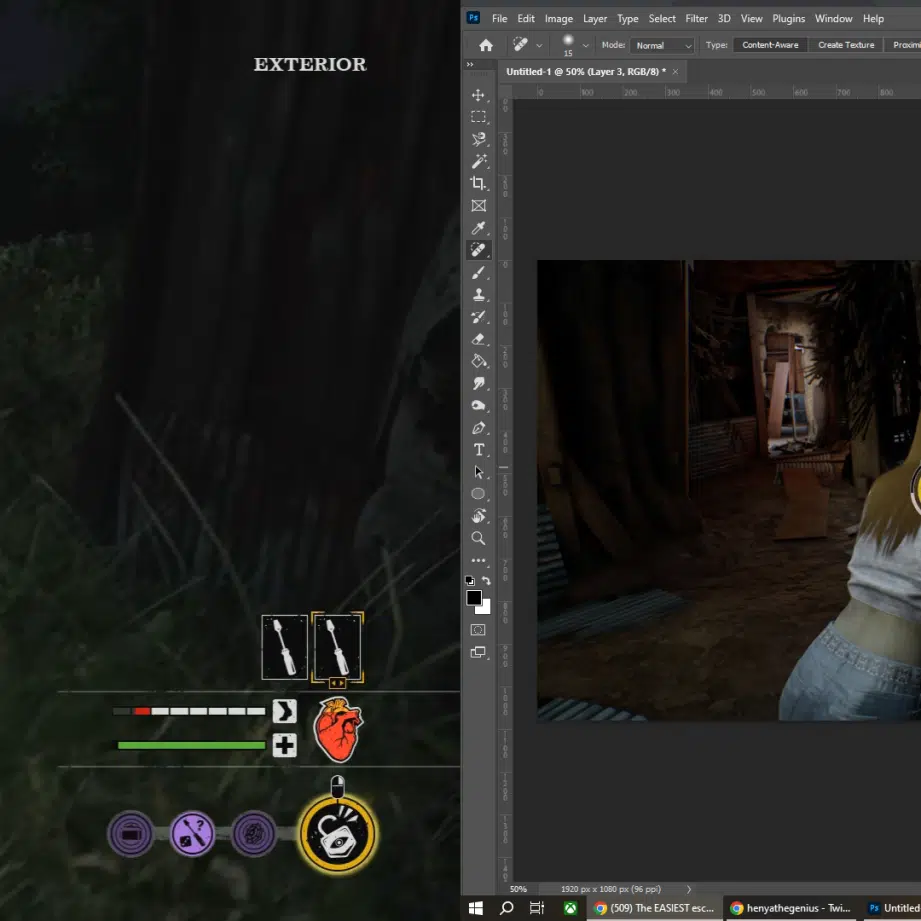Select the Move tool in Photoshop
The image size is (921, 921).
pos(478,95)
